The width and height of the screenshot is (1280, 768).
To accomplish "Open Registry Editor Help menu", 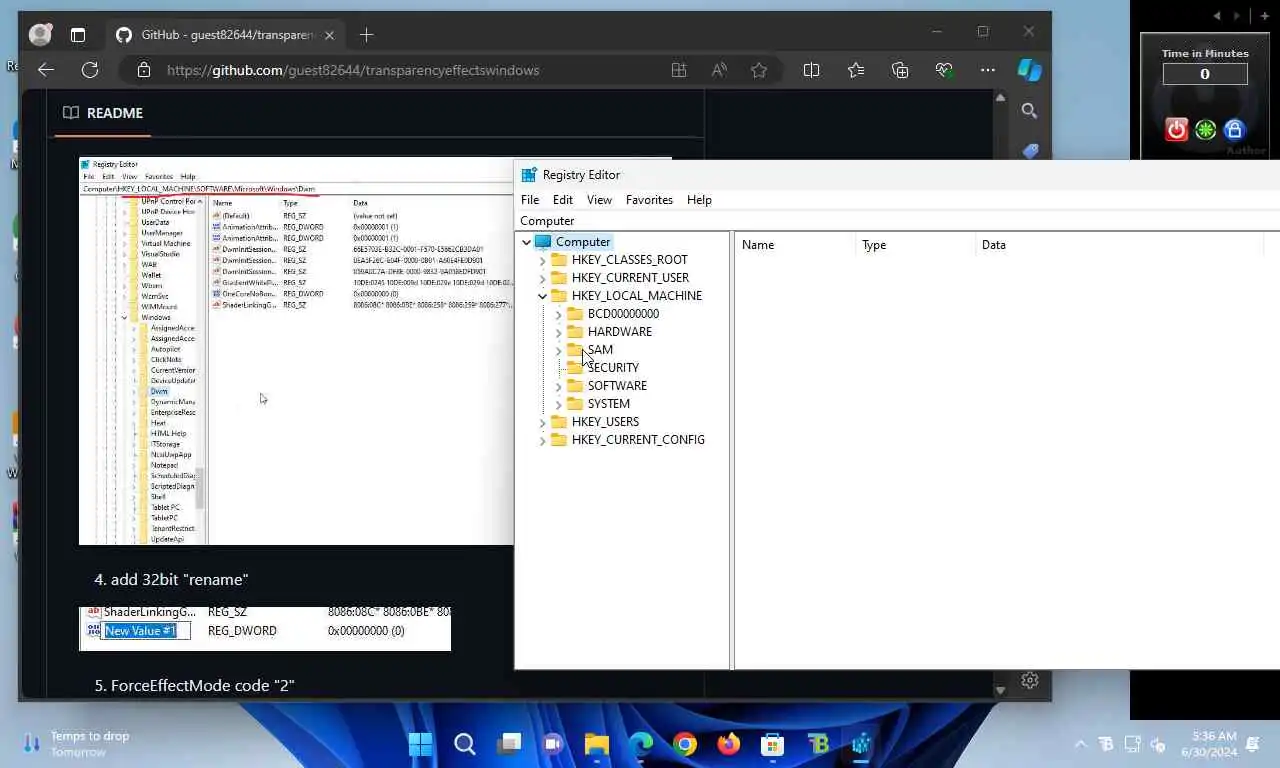I will point(699,200).
